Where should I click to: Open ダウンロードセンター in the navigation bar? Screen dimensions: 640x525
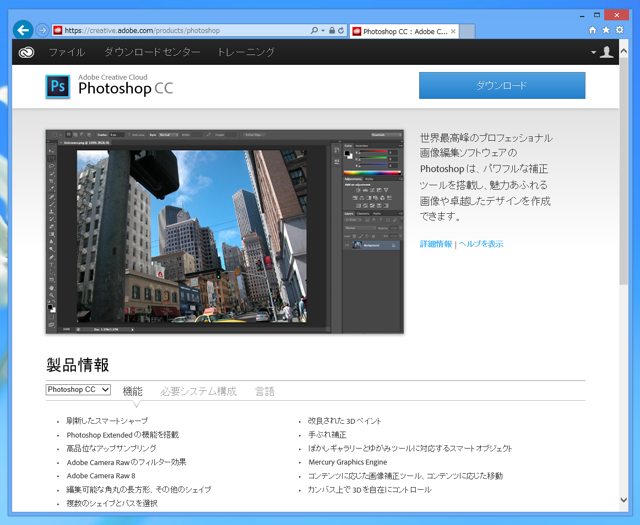click(152, 52)
